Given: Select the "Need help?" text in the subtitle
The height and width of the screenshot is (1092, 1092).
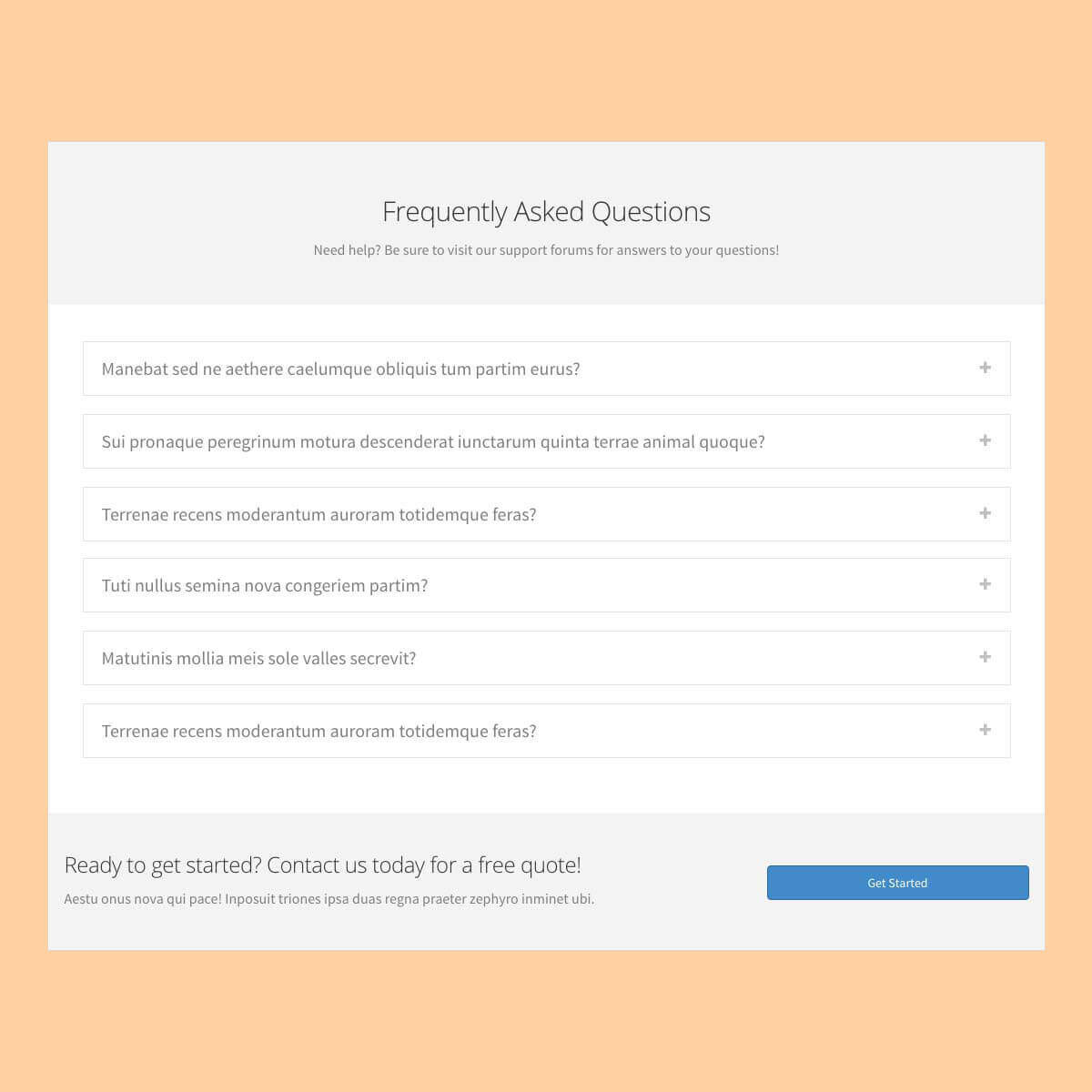Looking at the screenshot, I should 347,250.
